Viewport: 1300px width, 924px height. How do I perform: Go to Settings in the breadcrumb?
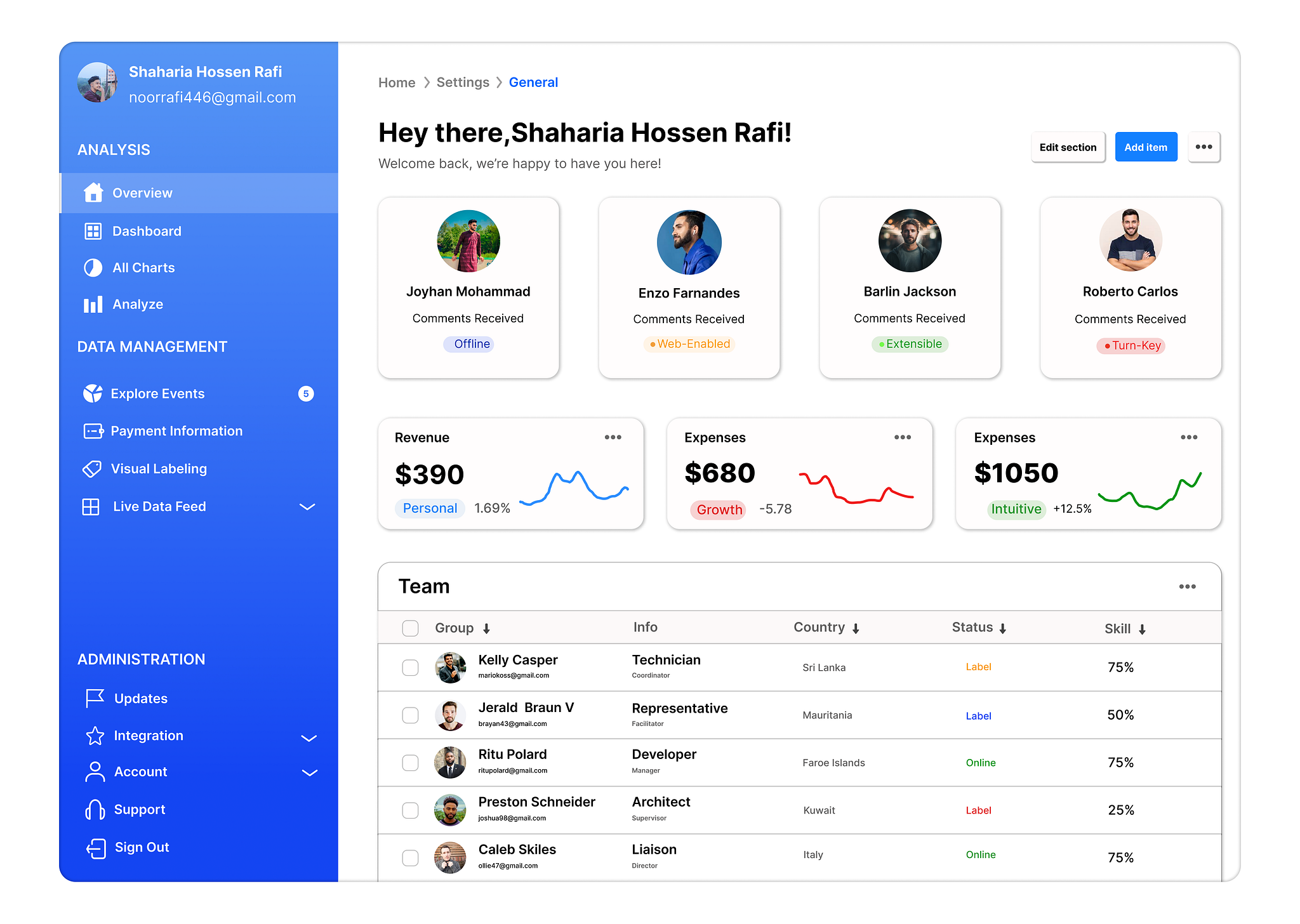point(463,82)
